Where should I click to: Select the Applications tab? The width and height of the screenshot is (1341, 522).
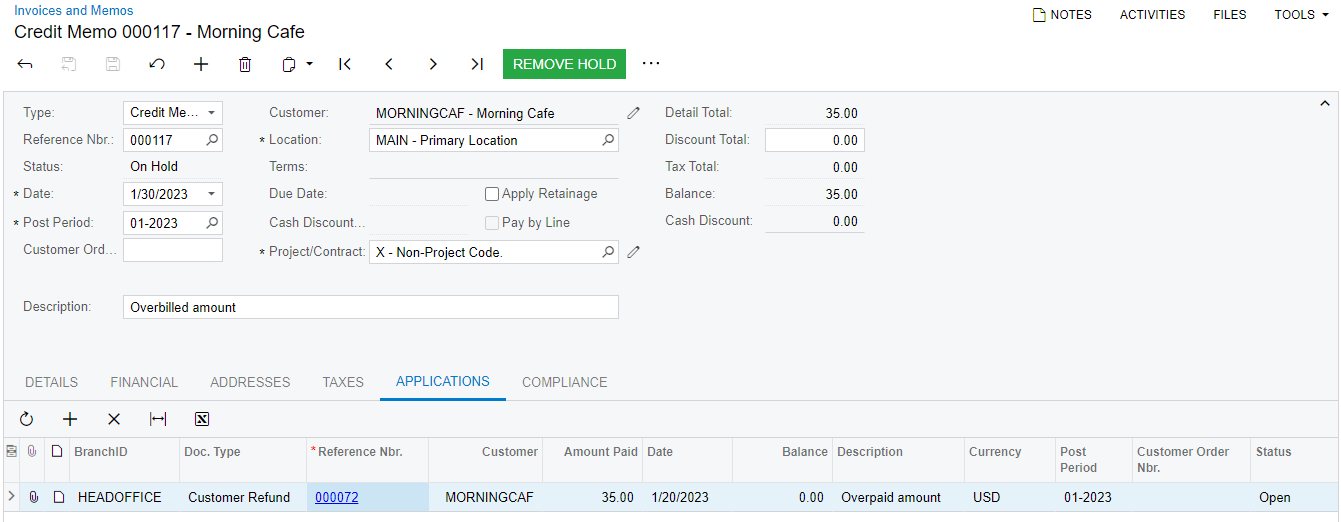443,381
